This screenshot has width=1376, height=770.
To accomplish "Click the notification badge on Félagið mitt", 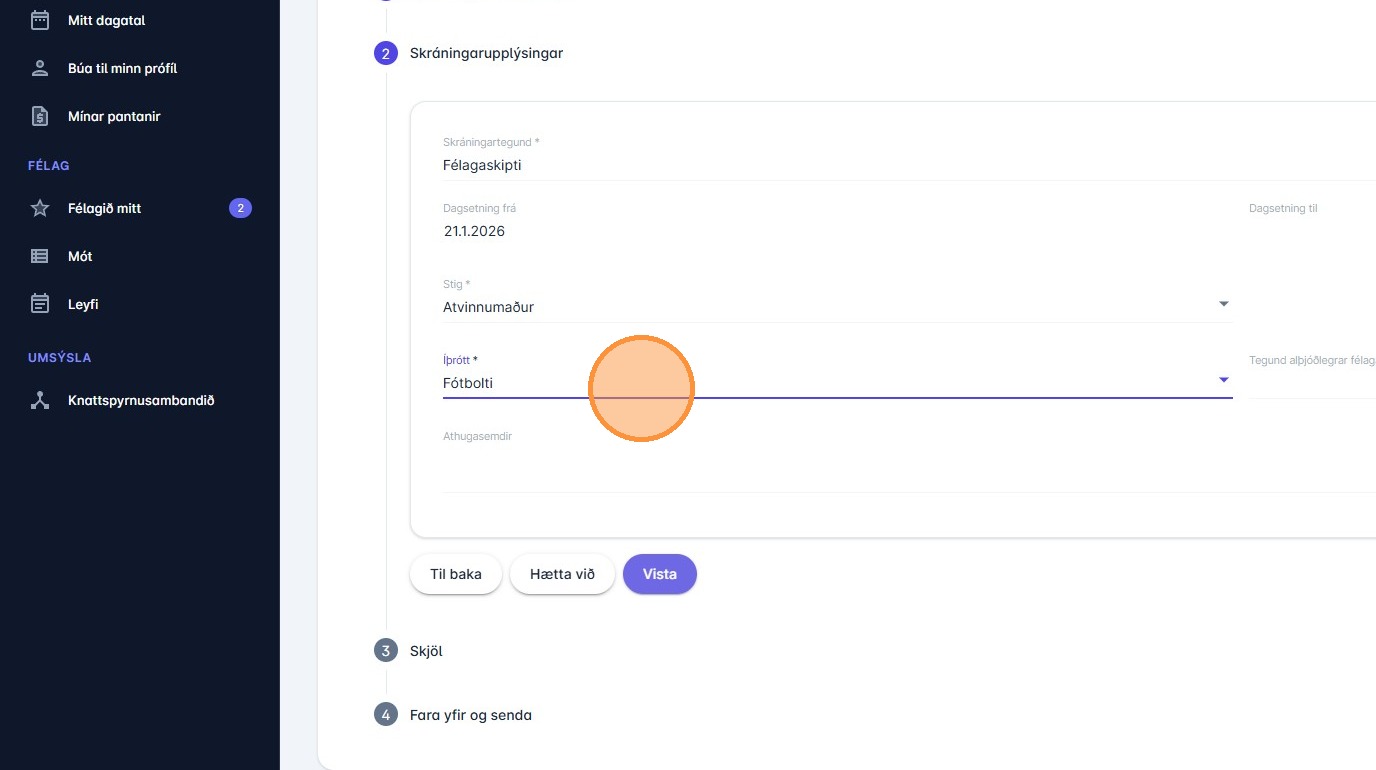I will tap(240, 208).
